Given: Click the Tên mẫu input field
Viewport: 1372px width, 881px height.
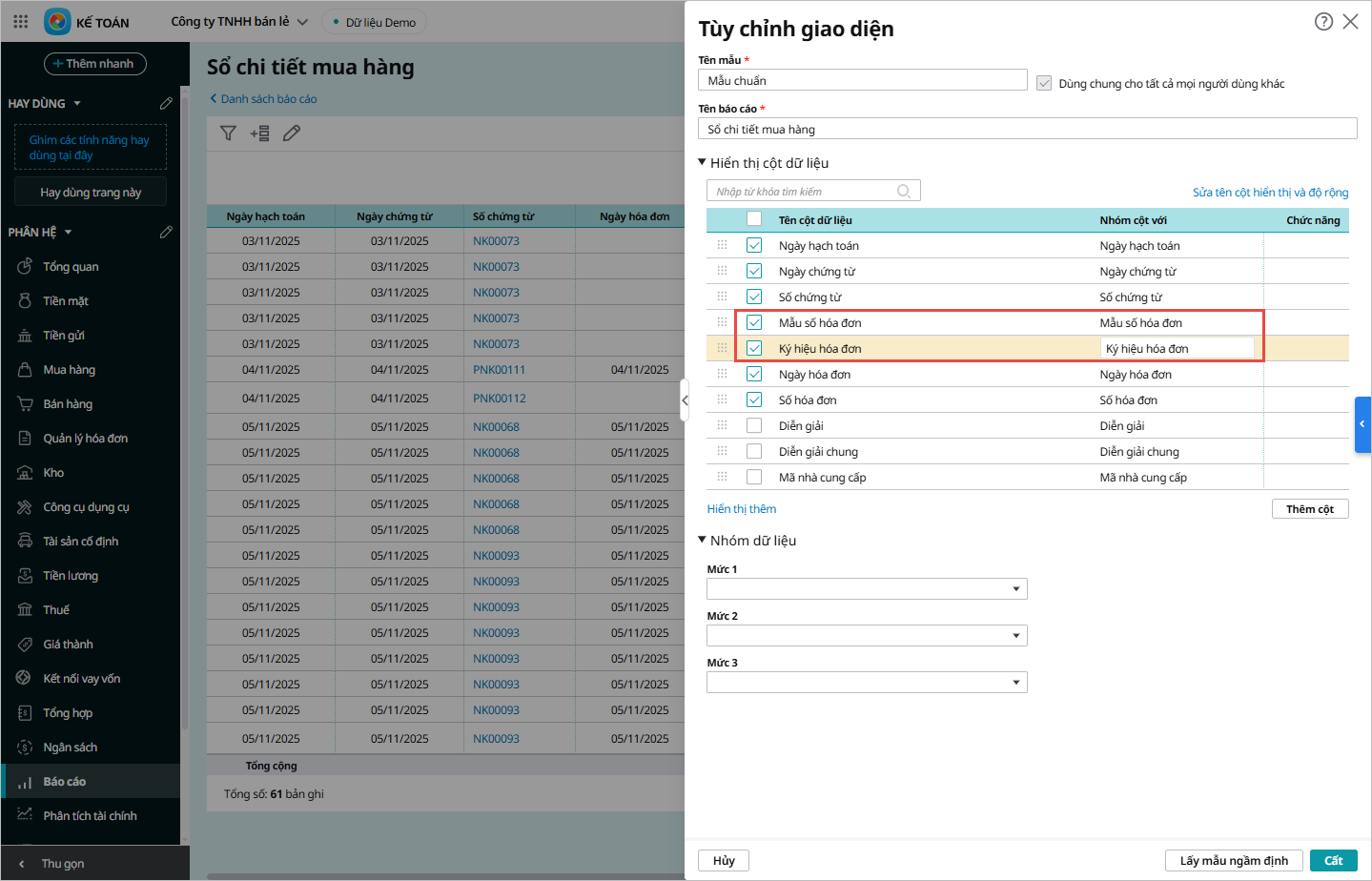Looking at the screenshot, I should coord(862,81).
